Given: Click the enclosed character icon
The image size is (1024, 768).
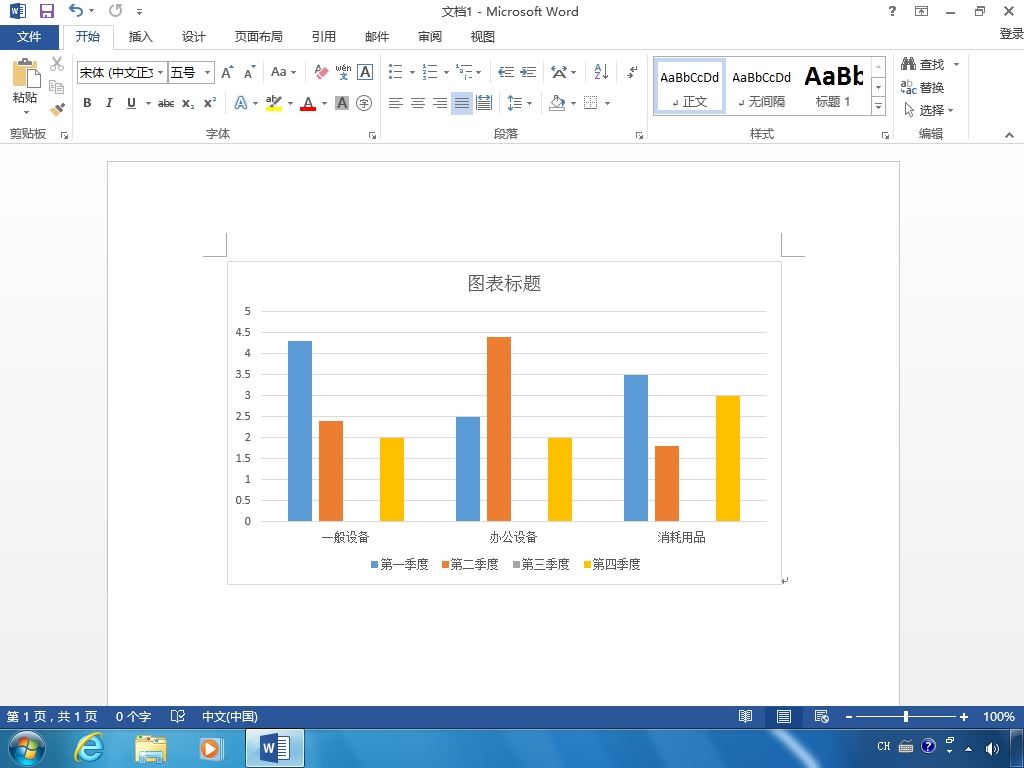Looking at the screenshot, I should click(x=364, y=103).
